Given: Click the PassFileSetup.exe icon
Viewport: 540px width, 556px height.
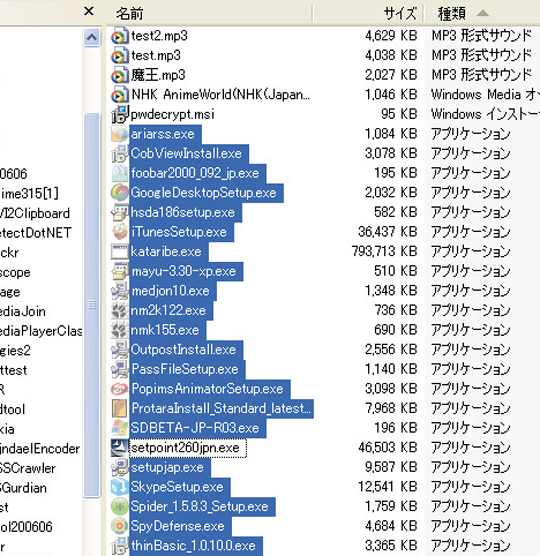Looking at the screenshot, I should (x=119, y=369).
